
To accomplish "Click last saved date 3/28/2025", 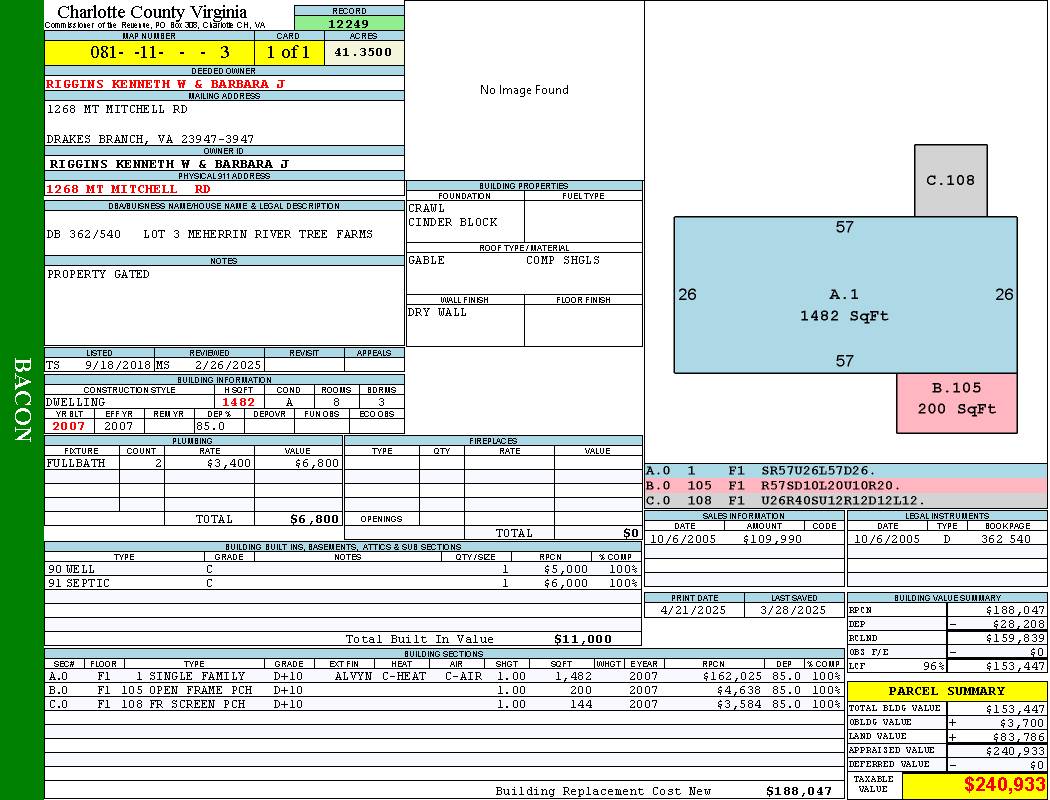I will (794, 610).
